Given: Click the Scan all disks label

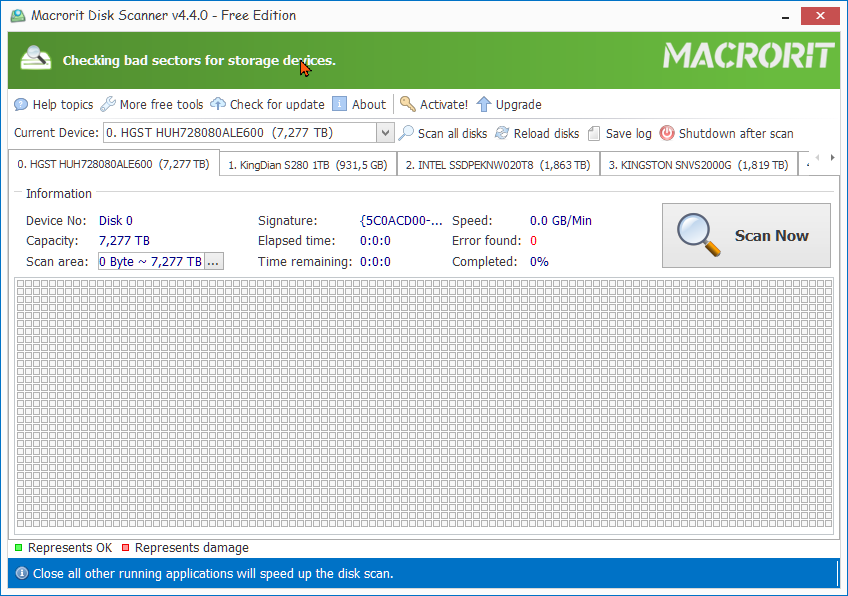Looking at the screenshot, I should [x=452, y=134].
